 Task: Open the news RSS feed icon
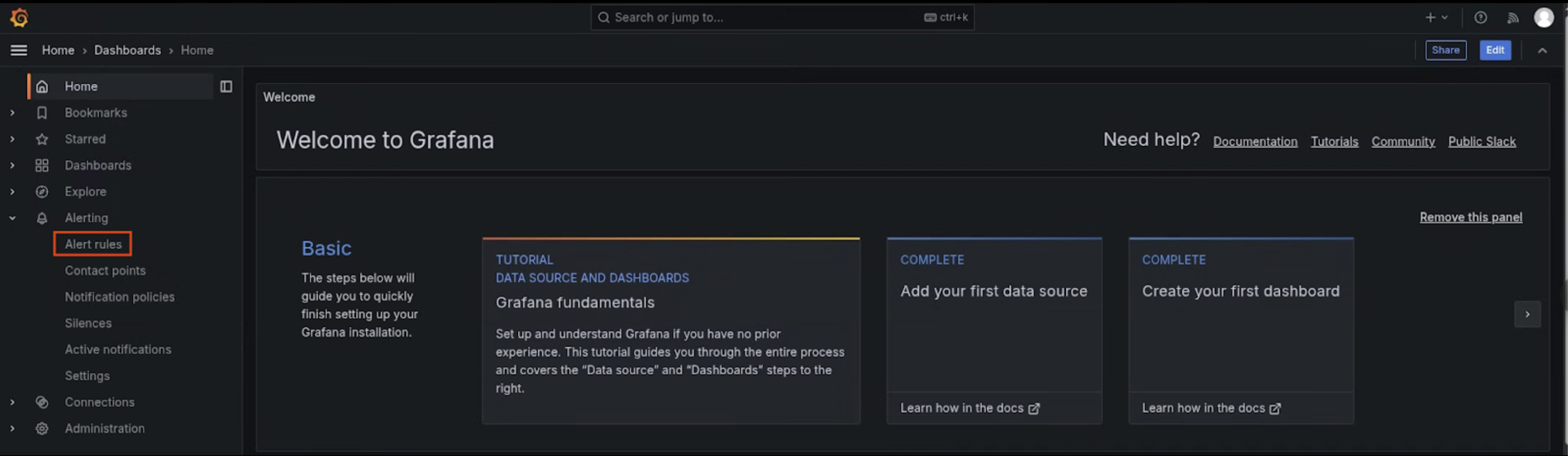[1512, 17]
